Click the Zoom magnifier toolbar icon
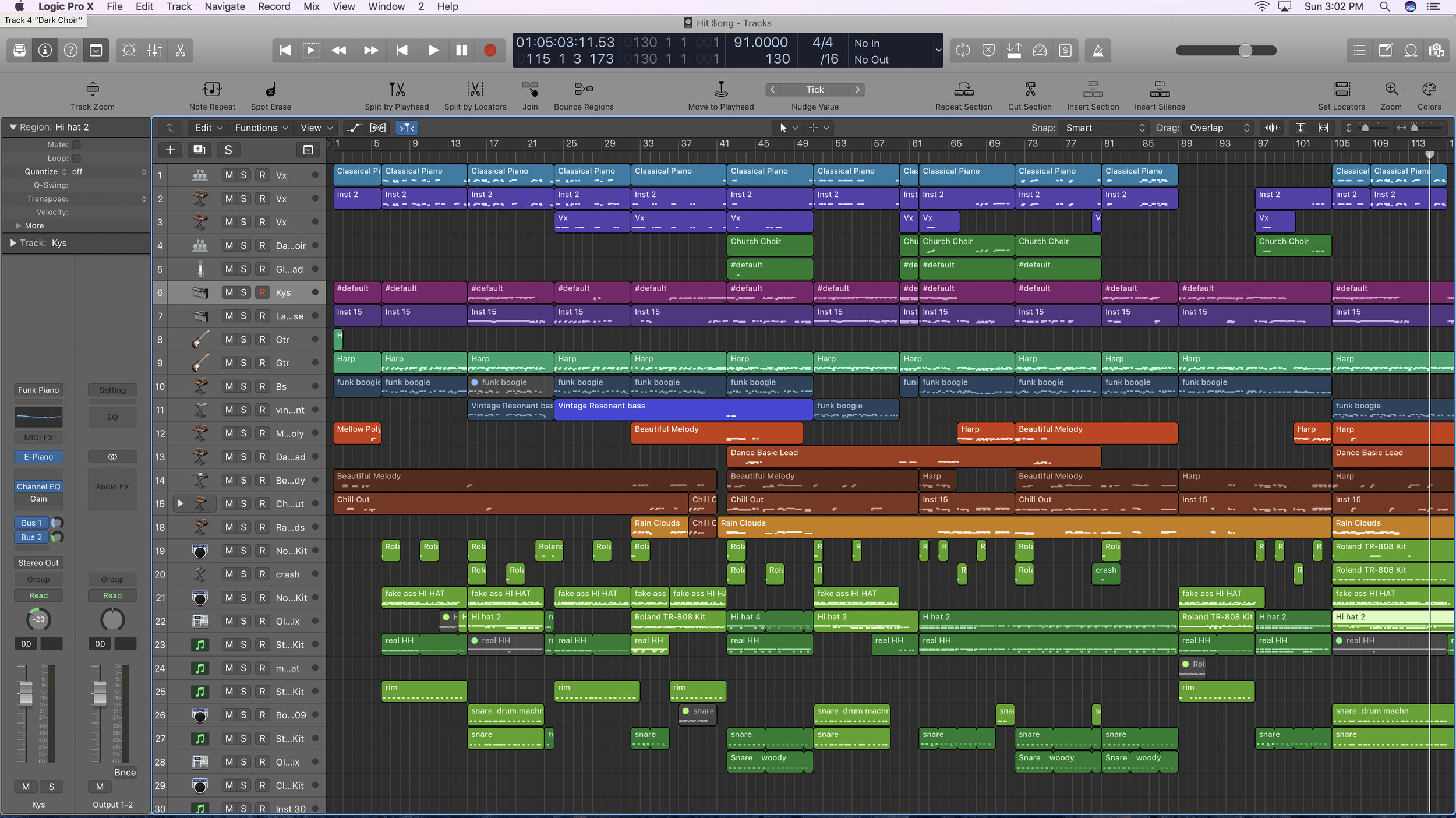The width and height of the screenshot is (1456, 818). click(x=1391, y=89)
